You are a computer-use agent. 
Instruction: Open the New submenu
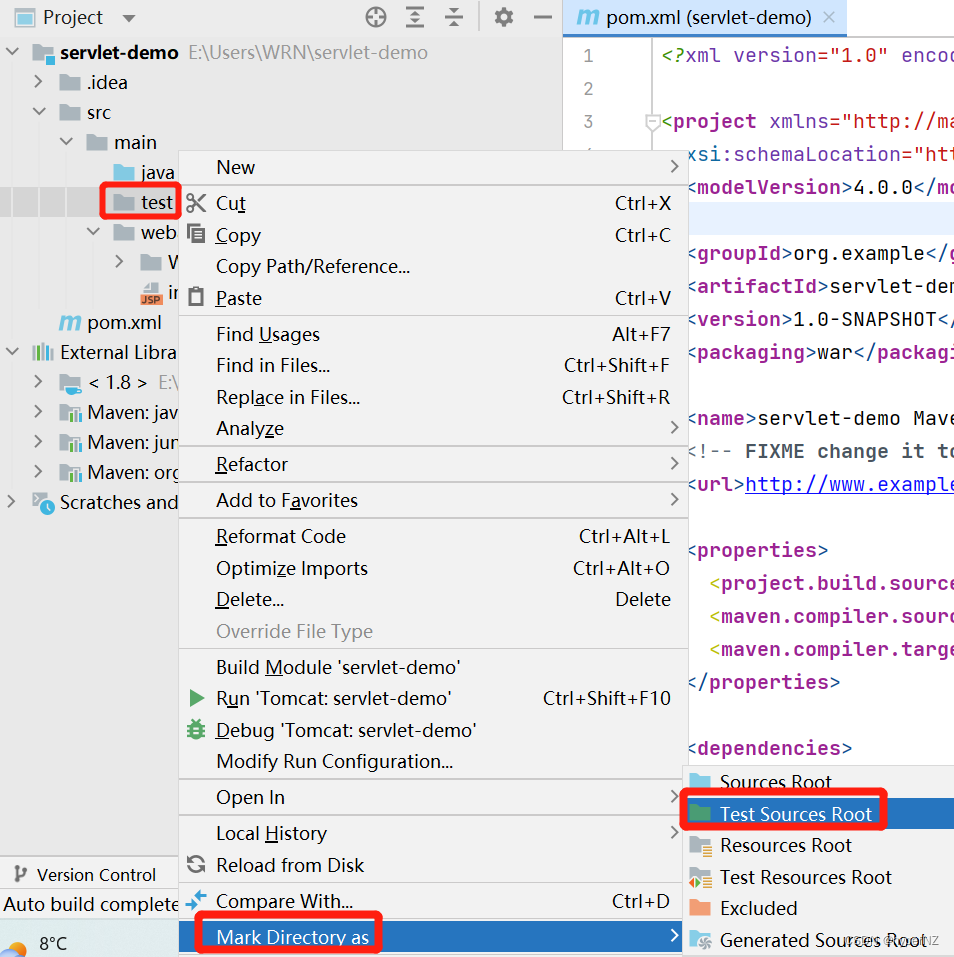point(433,167)
